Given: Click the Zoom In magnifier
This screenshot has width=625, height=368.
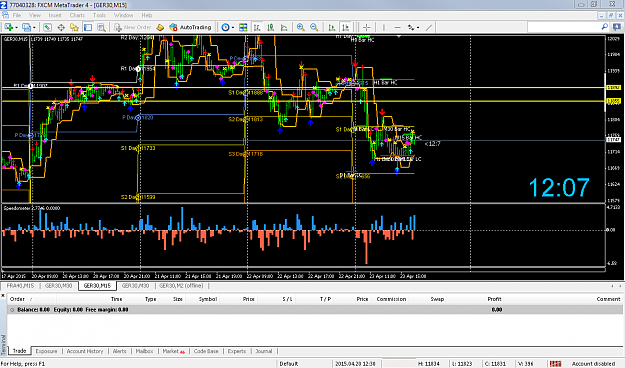Looking at the screenshot, I should point(301,27).
